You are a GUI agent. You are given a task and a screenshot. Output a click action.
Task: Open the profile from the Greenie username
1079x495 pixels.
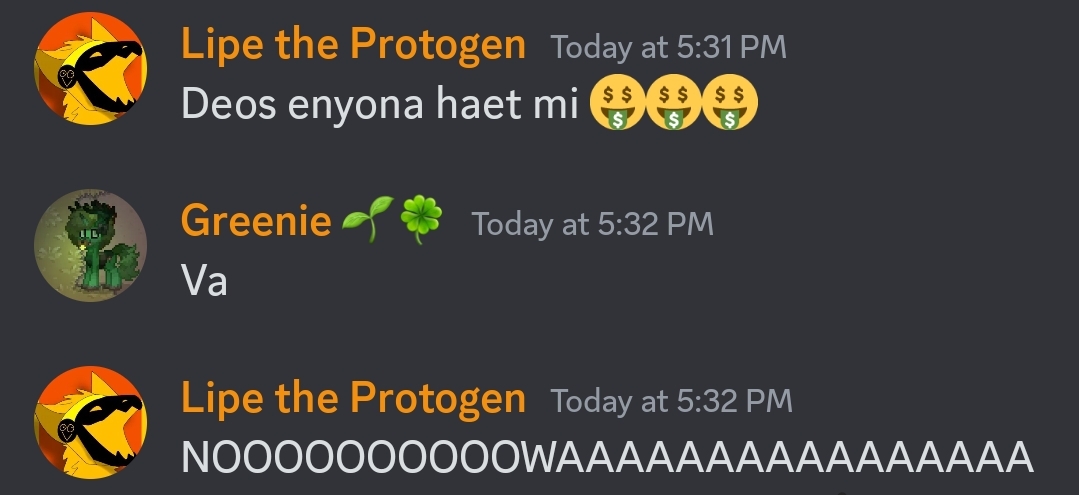256,222
